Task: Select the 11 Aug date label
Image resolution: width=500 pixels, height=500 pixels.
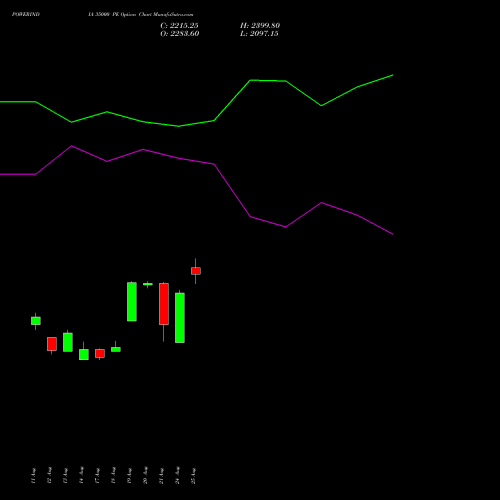Action: 33,476
